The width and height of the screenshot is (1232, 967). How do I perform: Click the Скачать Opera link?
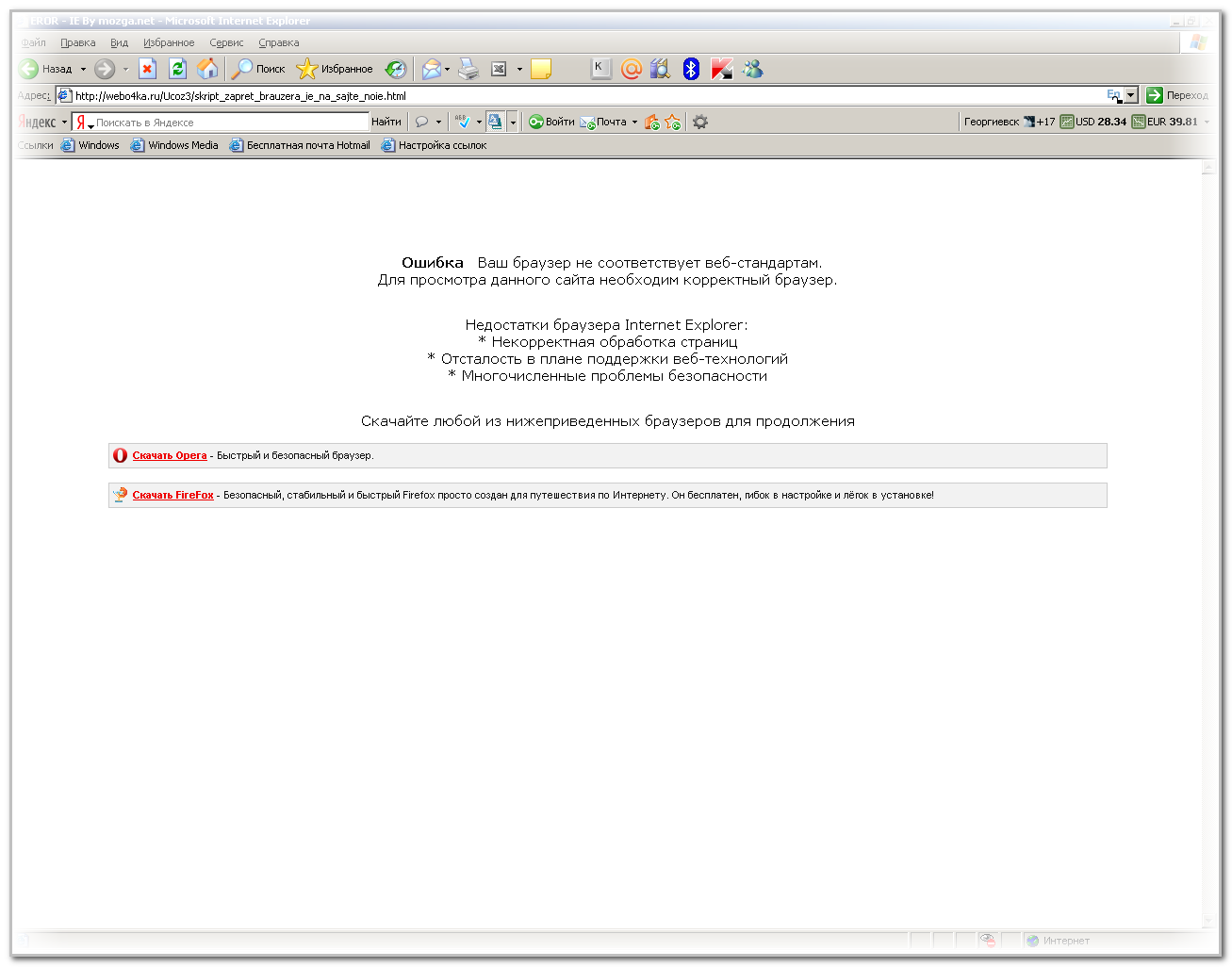pos(170,455)
